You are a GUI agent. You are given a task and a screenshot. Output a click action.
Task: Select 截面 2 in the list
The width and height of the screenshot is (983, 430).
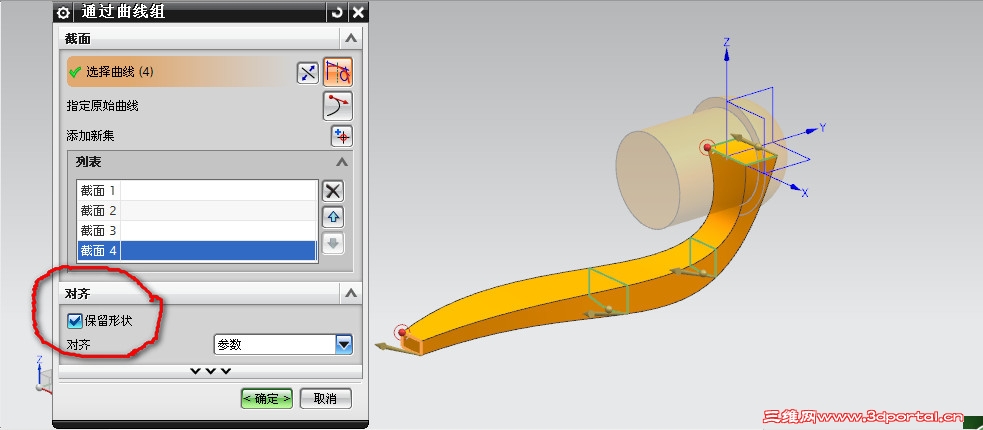pos(197,211)
